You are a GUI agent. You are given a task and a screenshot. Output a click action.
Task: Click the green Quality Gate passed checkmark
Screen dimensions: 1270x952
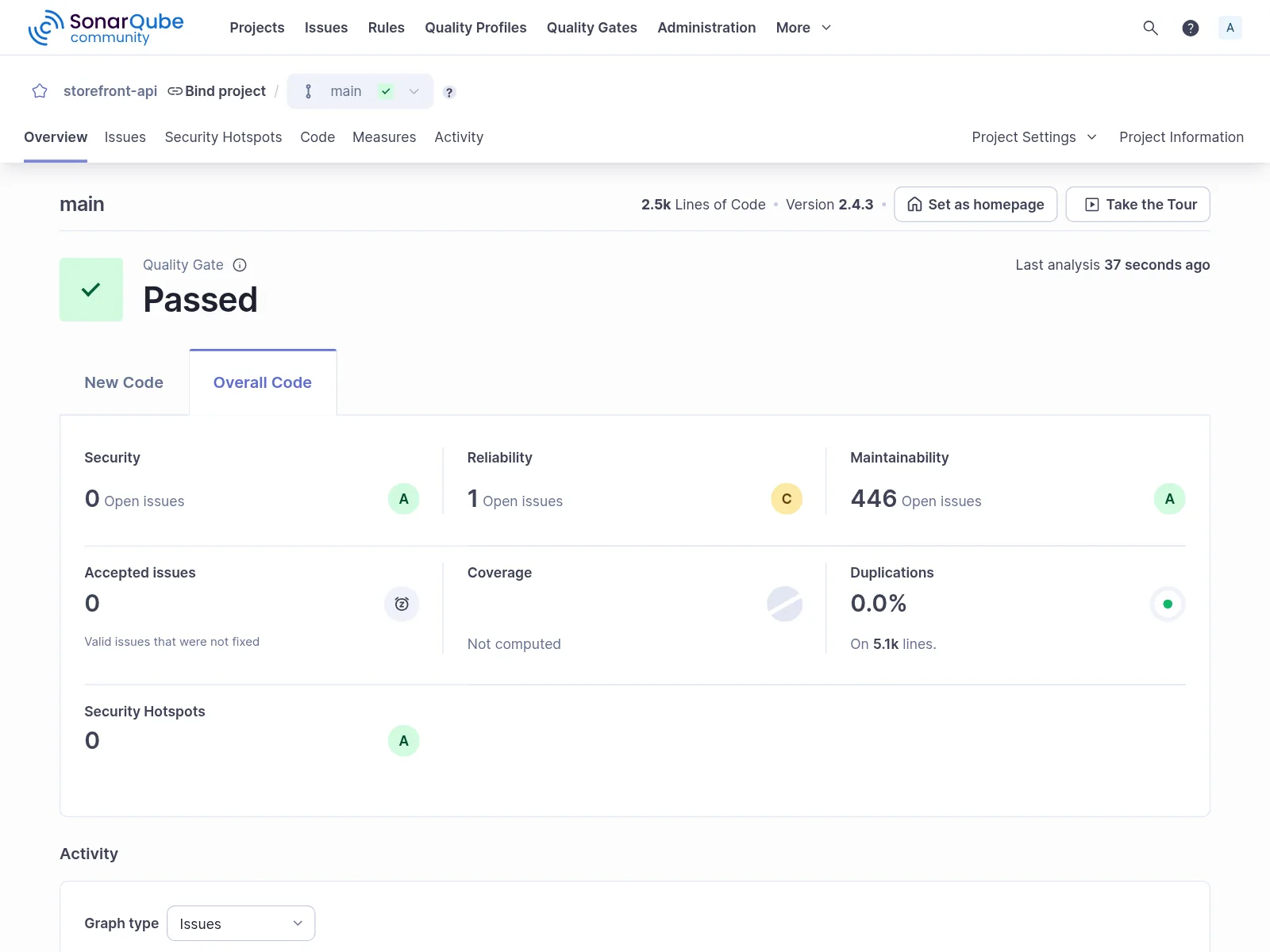[91, 290]
